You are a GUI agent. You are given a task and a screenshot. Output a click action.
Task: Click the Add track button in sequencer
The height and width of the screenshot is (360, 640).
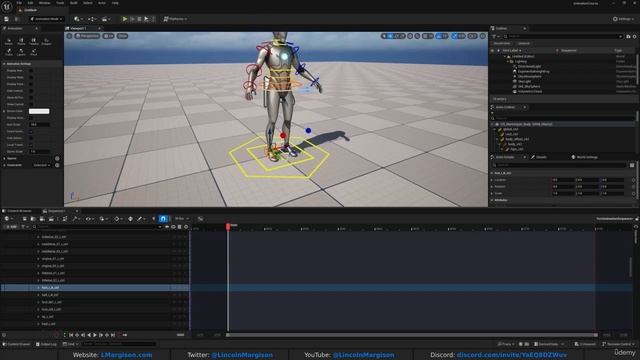click(x=11, y=227)
